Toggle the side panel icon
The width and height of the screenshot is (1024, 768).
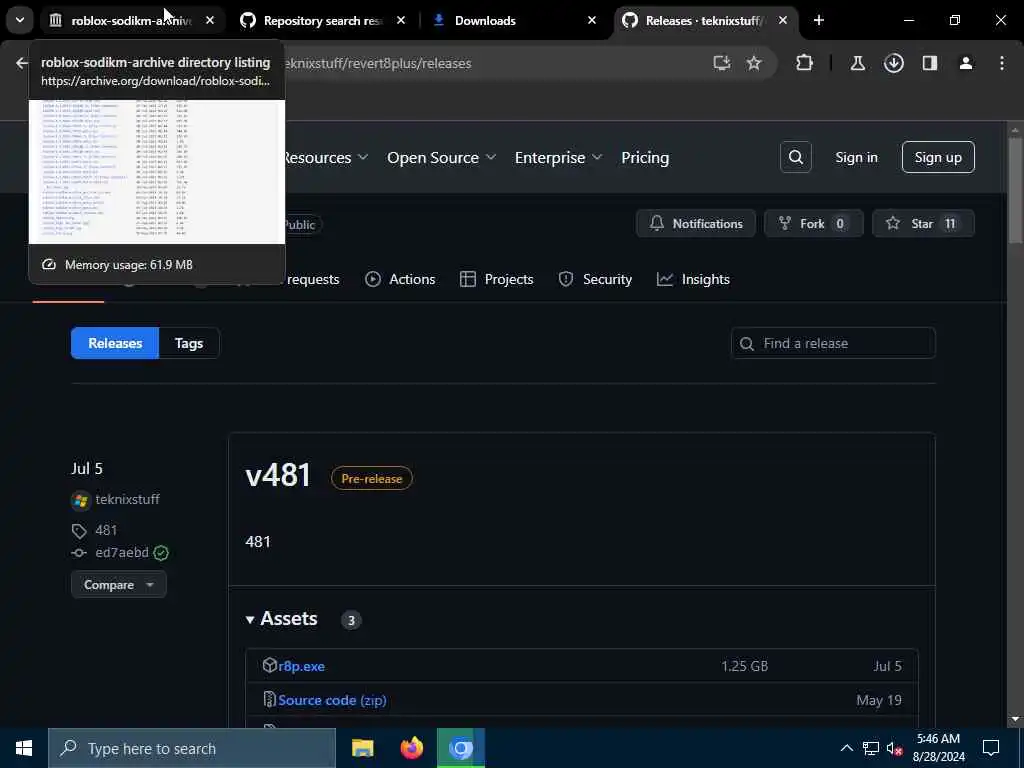pyautogui.click(x=930, y=63)
